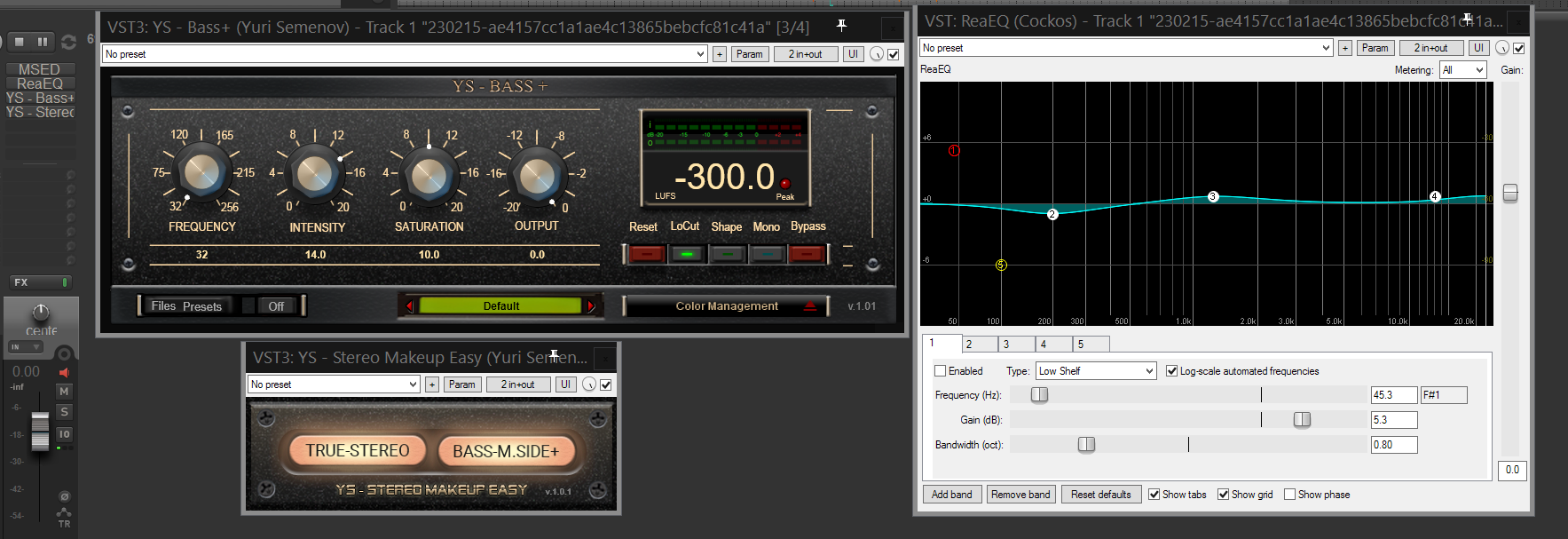Uncheck the Show grid checkbox
The height and width of the screenshot is (539, 1568).
pos(1224,495)
